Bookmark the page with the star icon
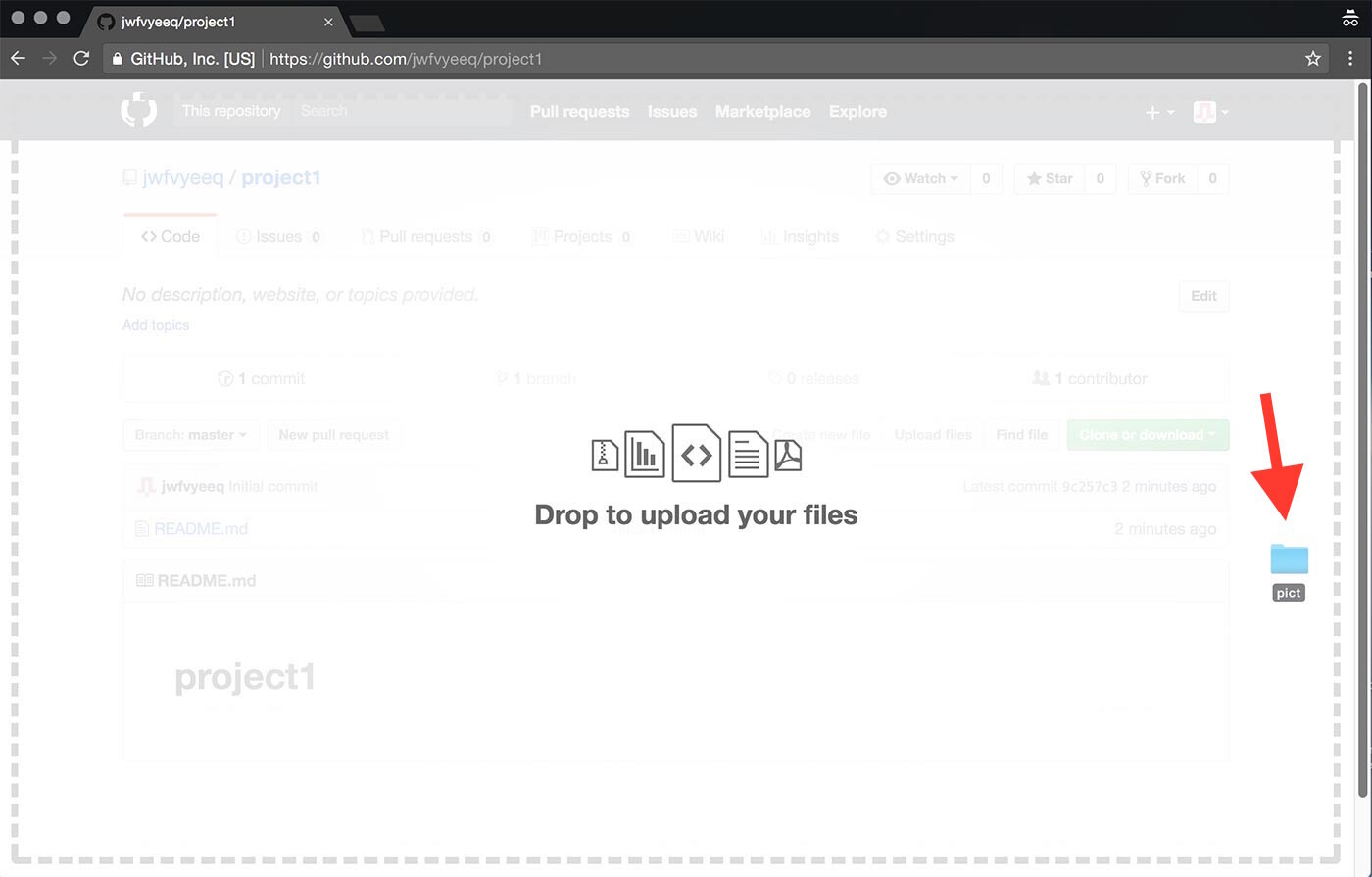The width and height of the screenshot is (1372, 877). point(1313,59)
